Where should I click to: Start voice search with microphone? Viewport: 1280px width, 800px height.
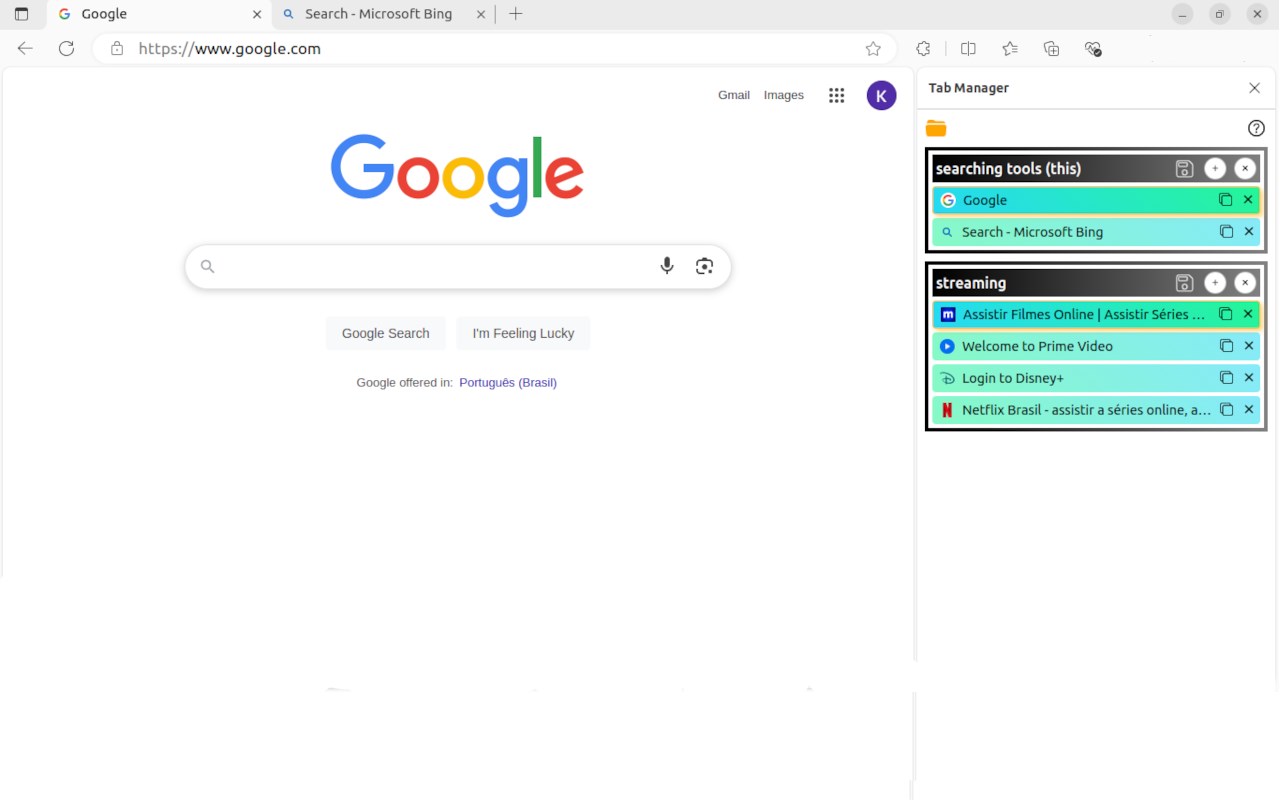point(667,266)
